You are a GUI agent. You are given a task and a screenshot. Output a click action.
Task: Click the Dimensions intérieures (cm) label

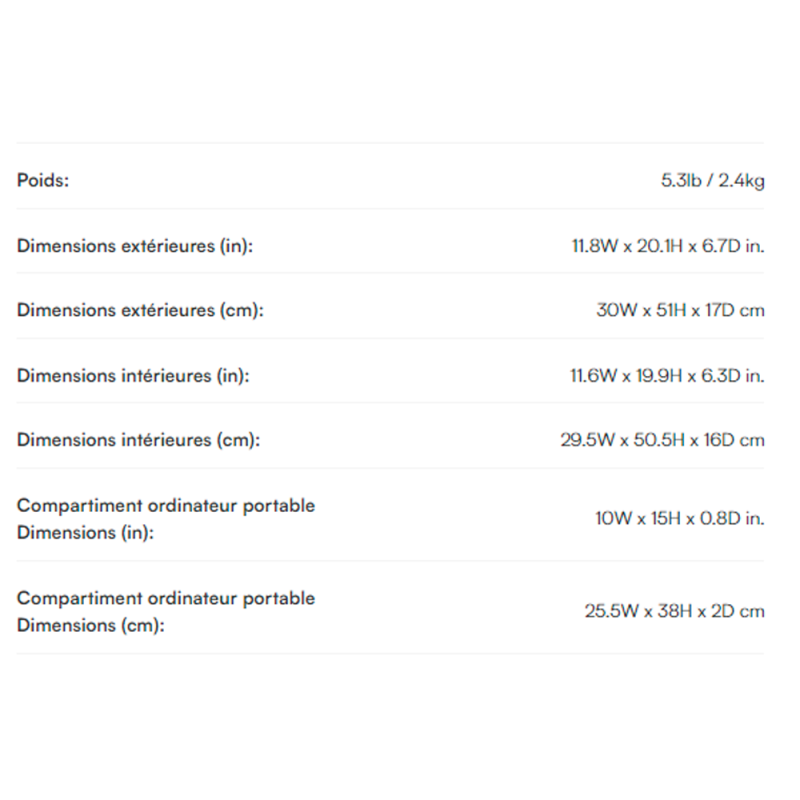pyautogui.click(x=138, y=439)
